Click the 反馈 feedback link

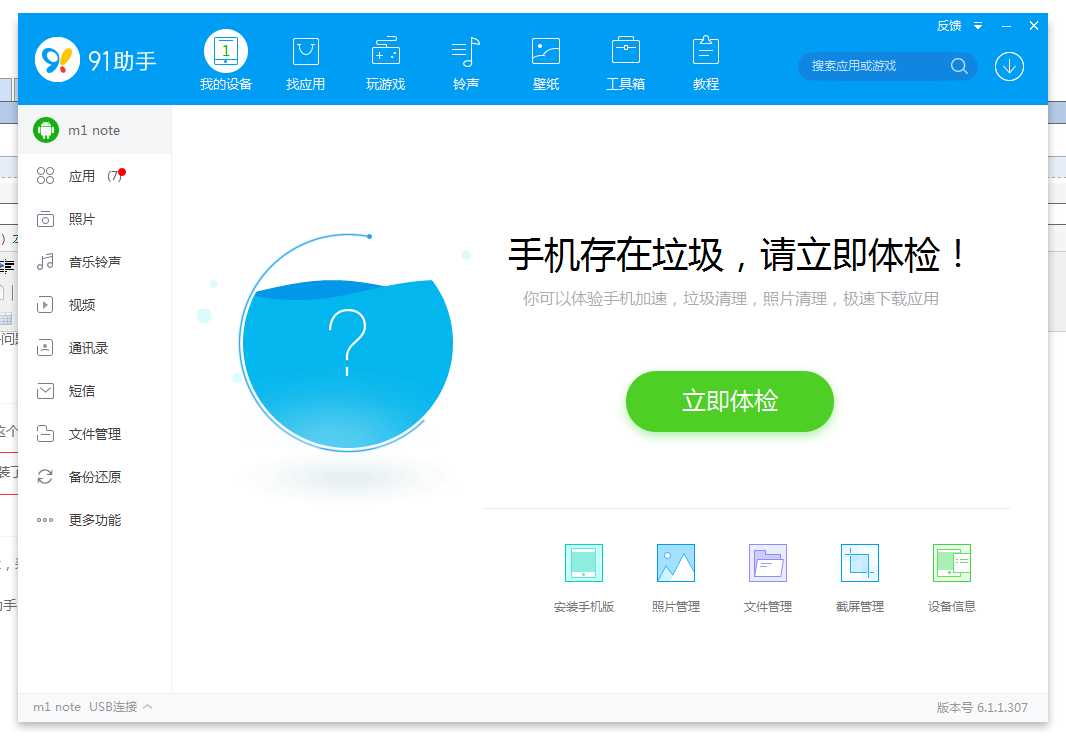pos(949,26)
